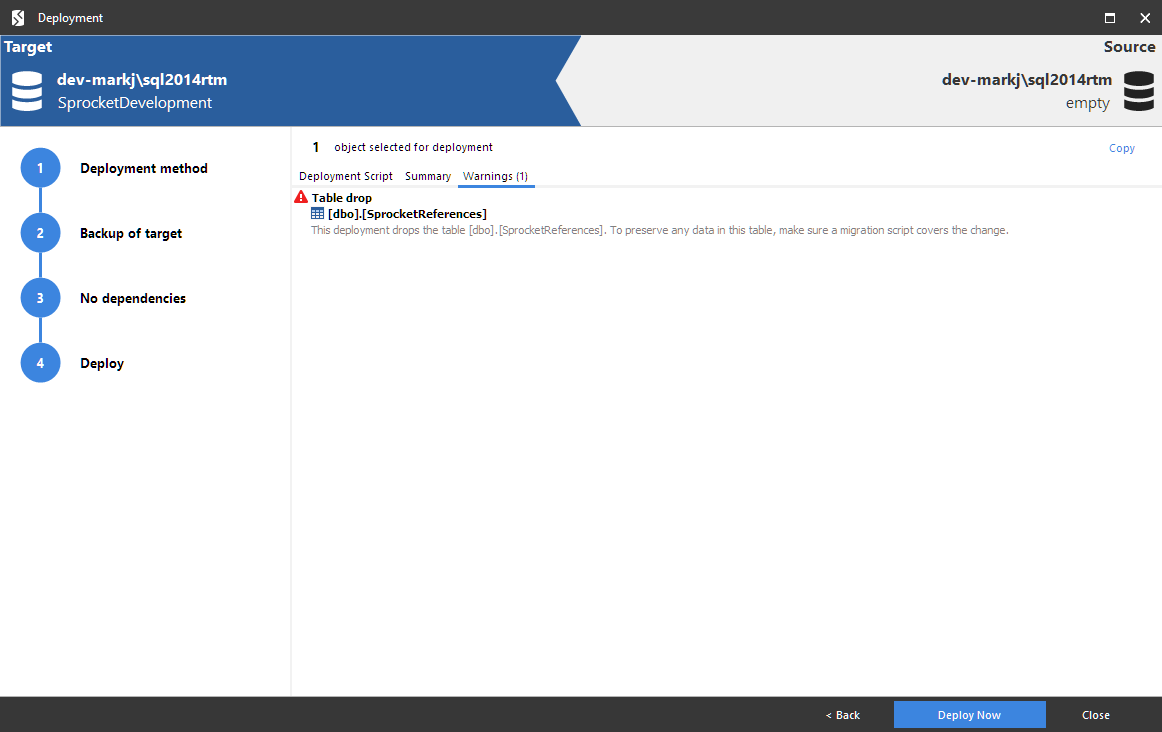Click the red warning triangle beside Table drop

click(x=300, y=196)
